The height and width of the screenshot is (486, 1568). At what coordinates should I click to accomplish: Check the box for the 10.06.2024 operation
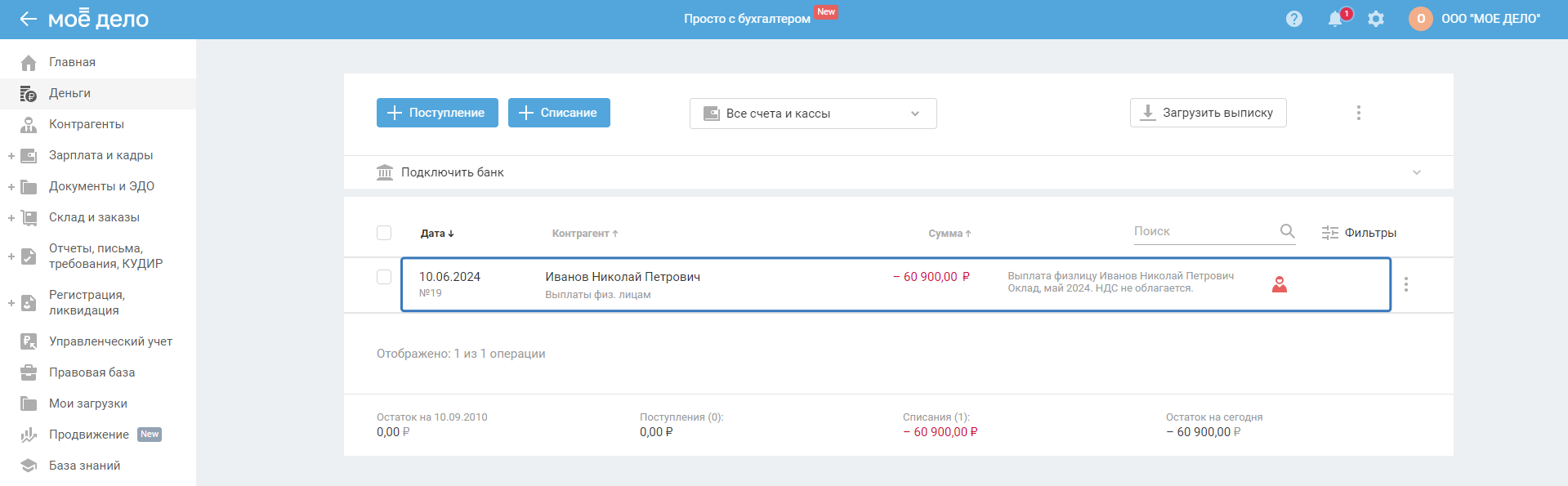click(384, 277)
